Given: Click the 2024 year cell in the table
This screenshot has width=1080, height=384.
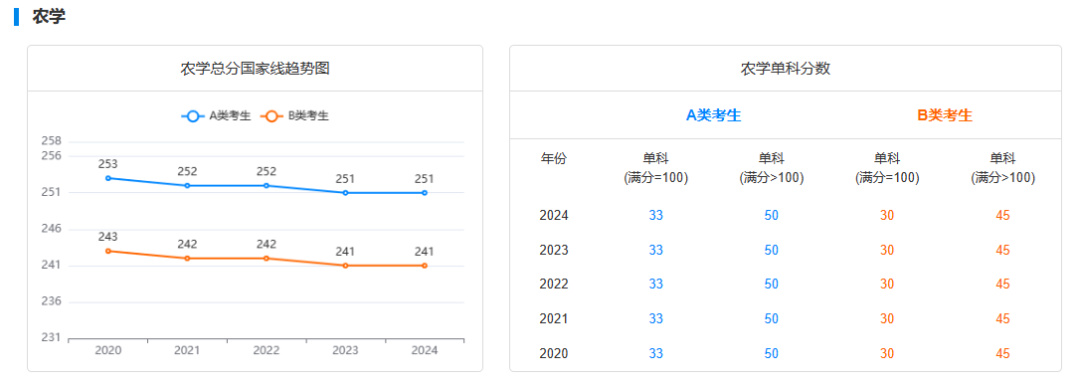Looking at the screenshot, I should pyautogui.click(x=554, y=215).
